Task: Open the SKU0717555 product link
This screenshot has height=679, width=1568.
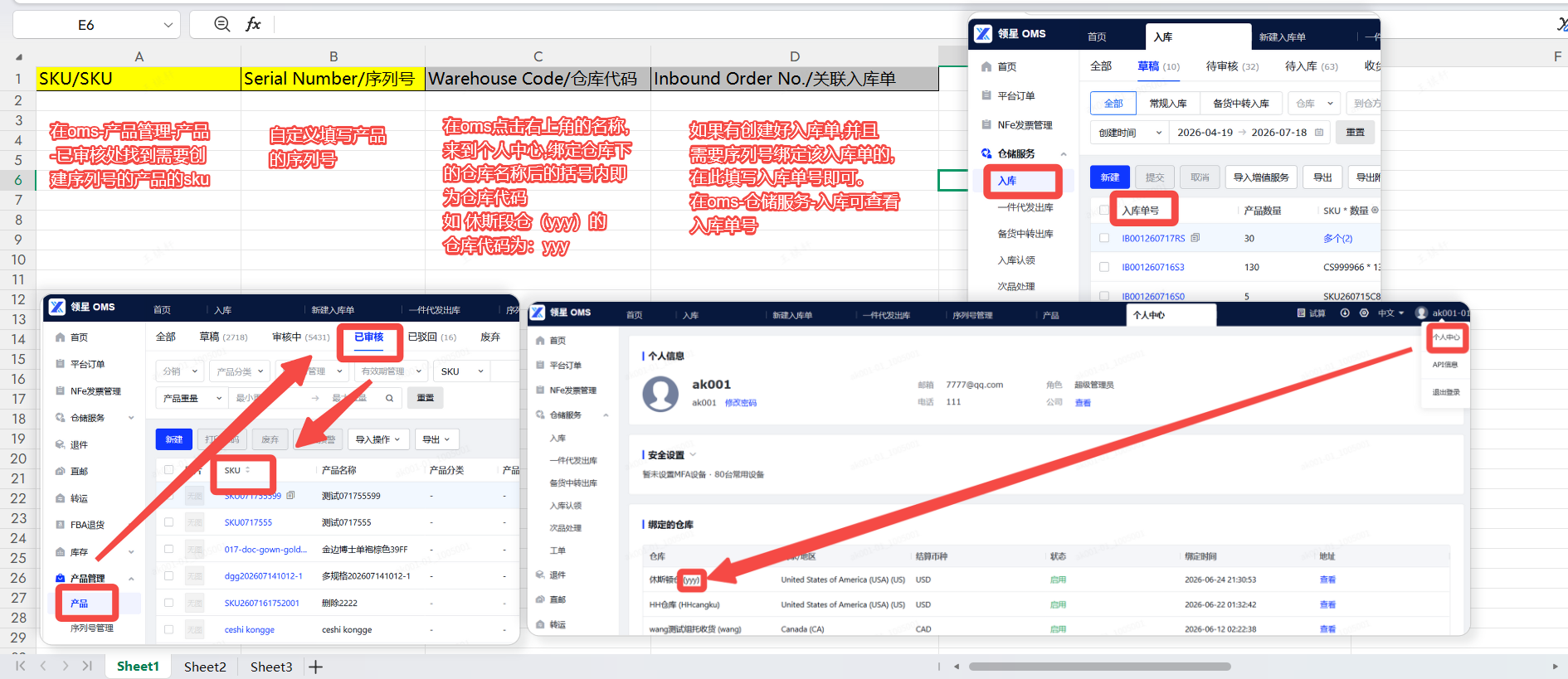Action: click(x=248, y=522)
